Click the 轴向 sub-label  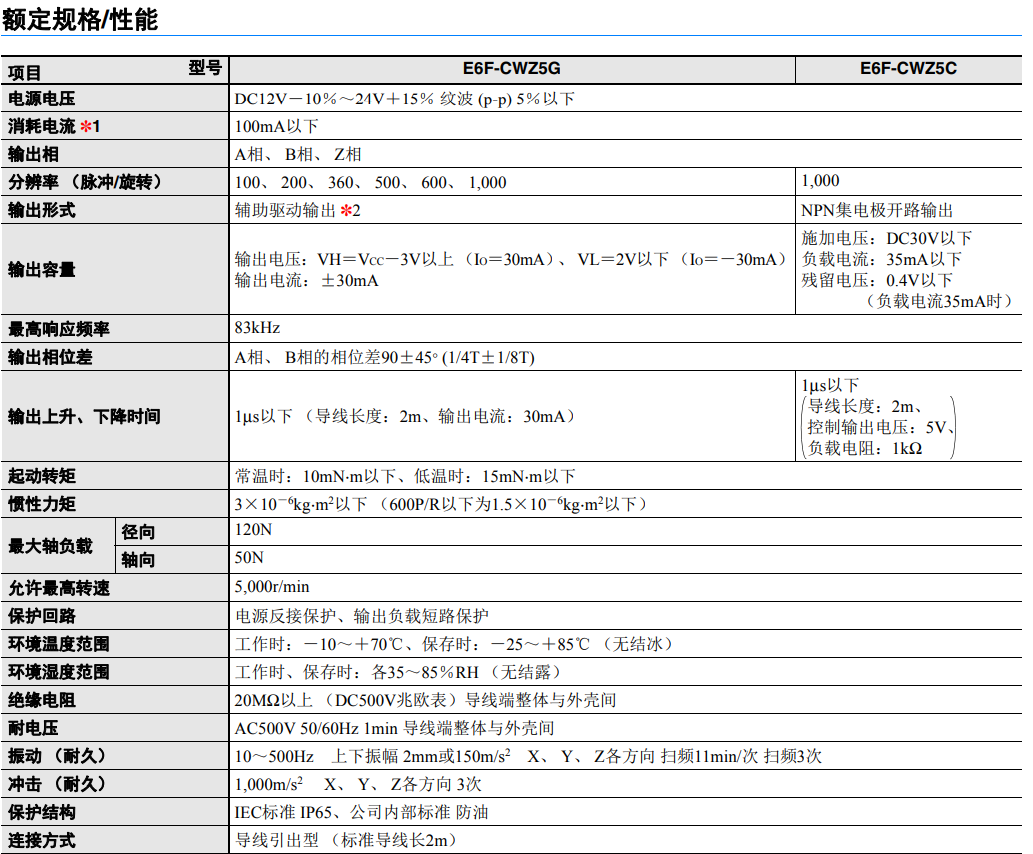[138, 560]
